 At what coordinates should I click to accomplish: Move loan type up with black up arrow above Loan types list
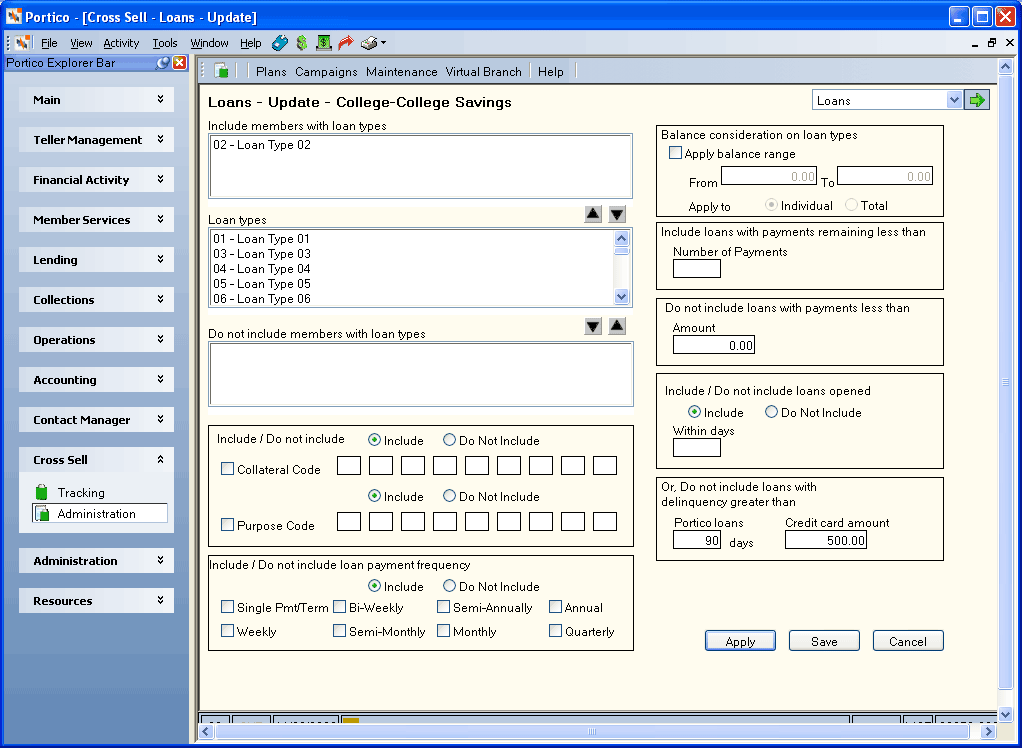coord(592,214)
